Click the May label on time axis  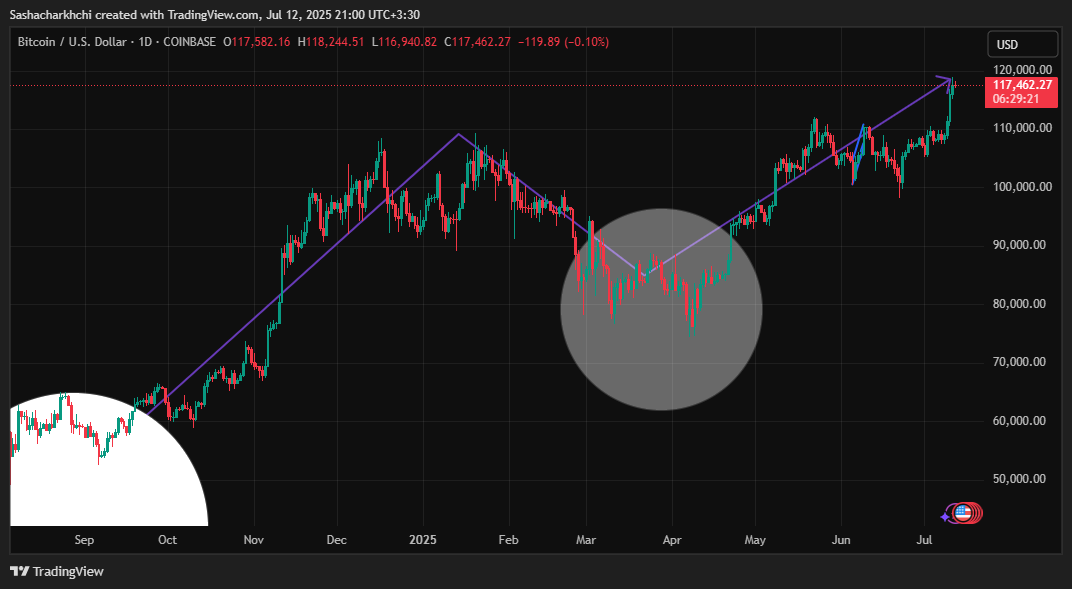755,540
